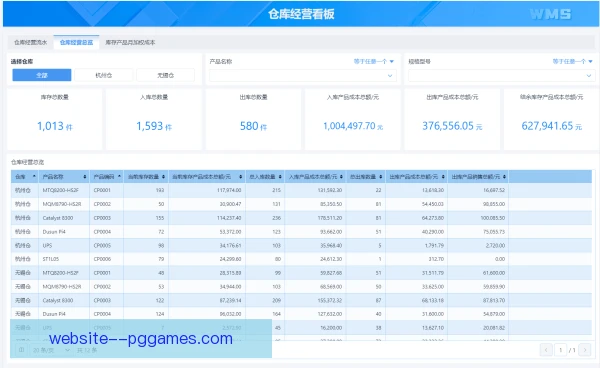Select the Dusun Pi4 row costing 53,372.00
The height and width of the screenshot is (368, 600).
pos(301,231)
